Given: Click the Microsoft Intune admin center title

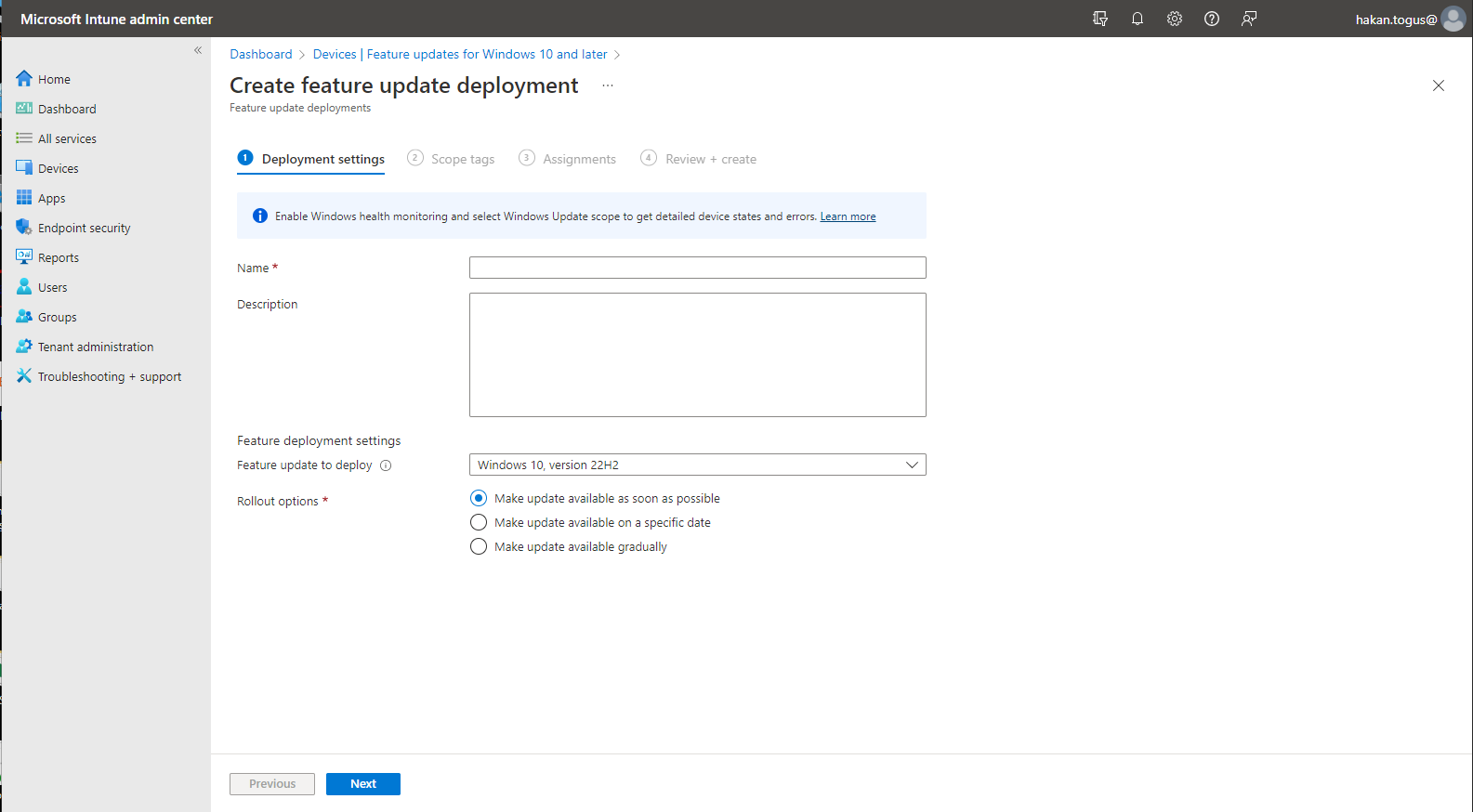Looking at the screenshot, I should pos(117,19).
